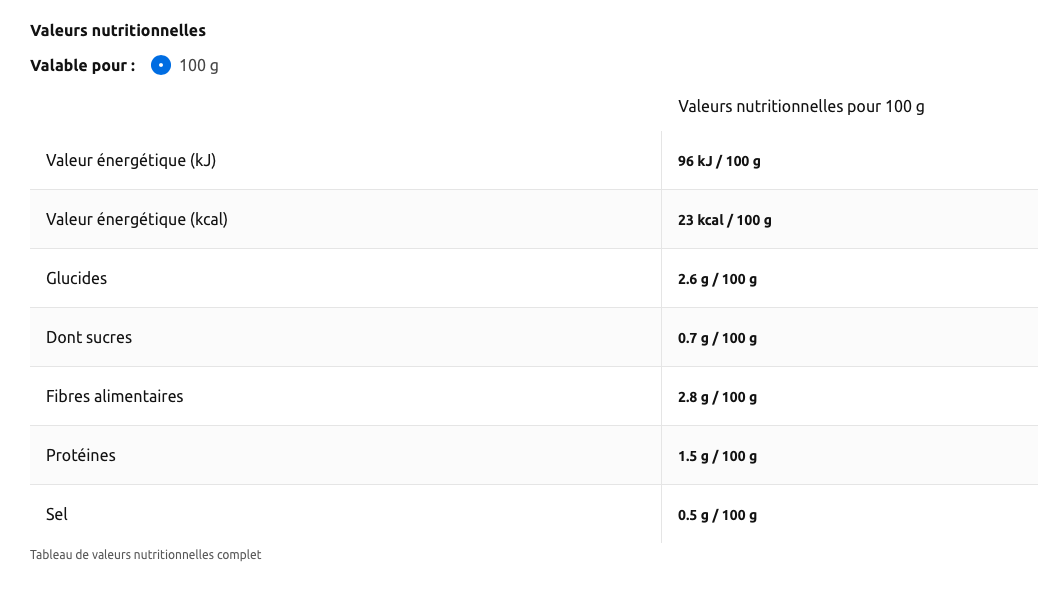Viewport: 1038px width, 599px height.
Task: Select the glucides value "2.6 g / 100 g"
Action: pos(717,279)
